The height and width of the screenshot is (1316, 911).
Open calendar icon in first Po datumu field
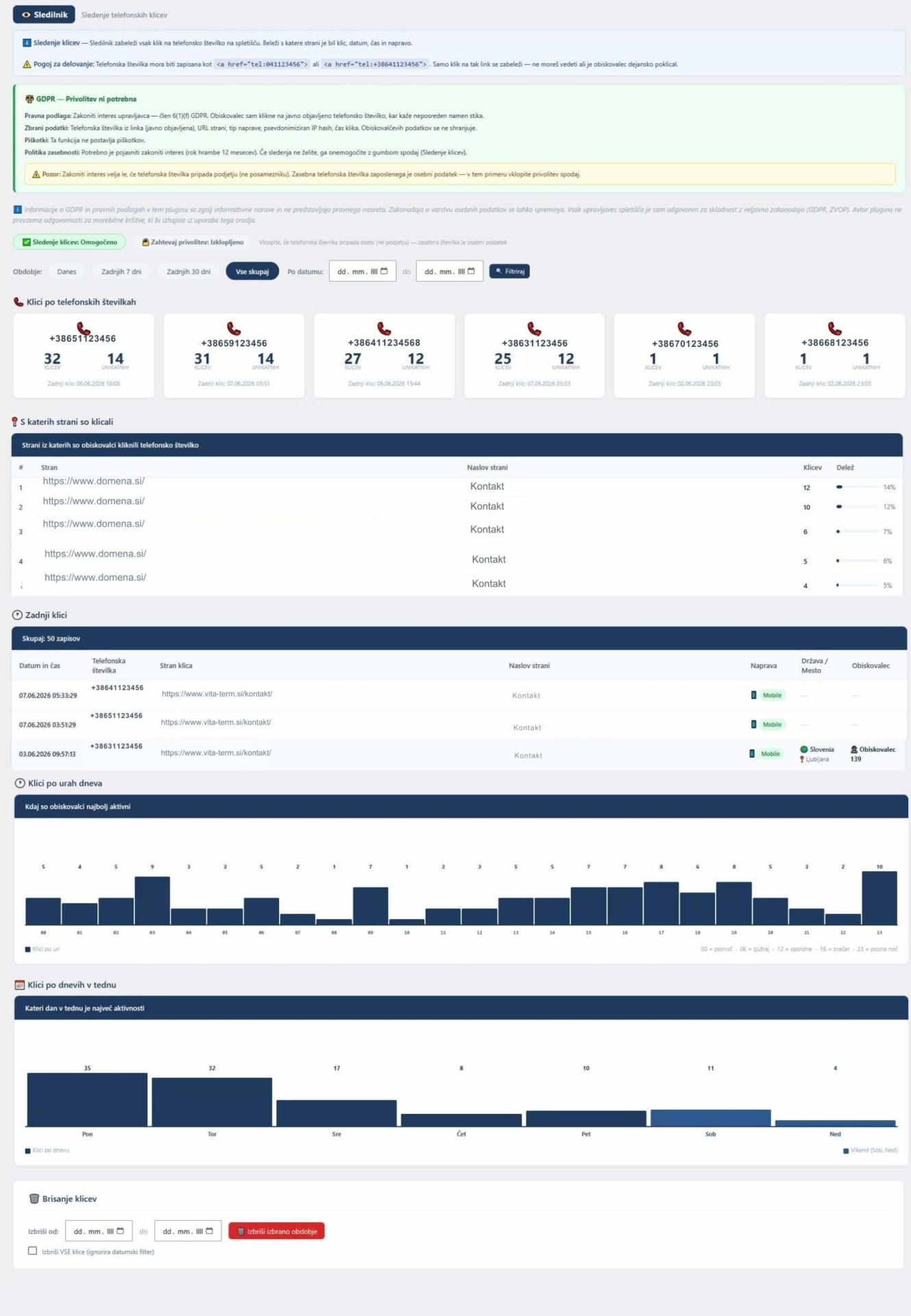click(x=384, y=271)
